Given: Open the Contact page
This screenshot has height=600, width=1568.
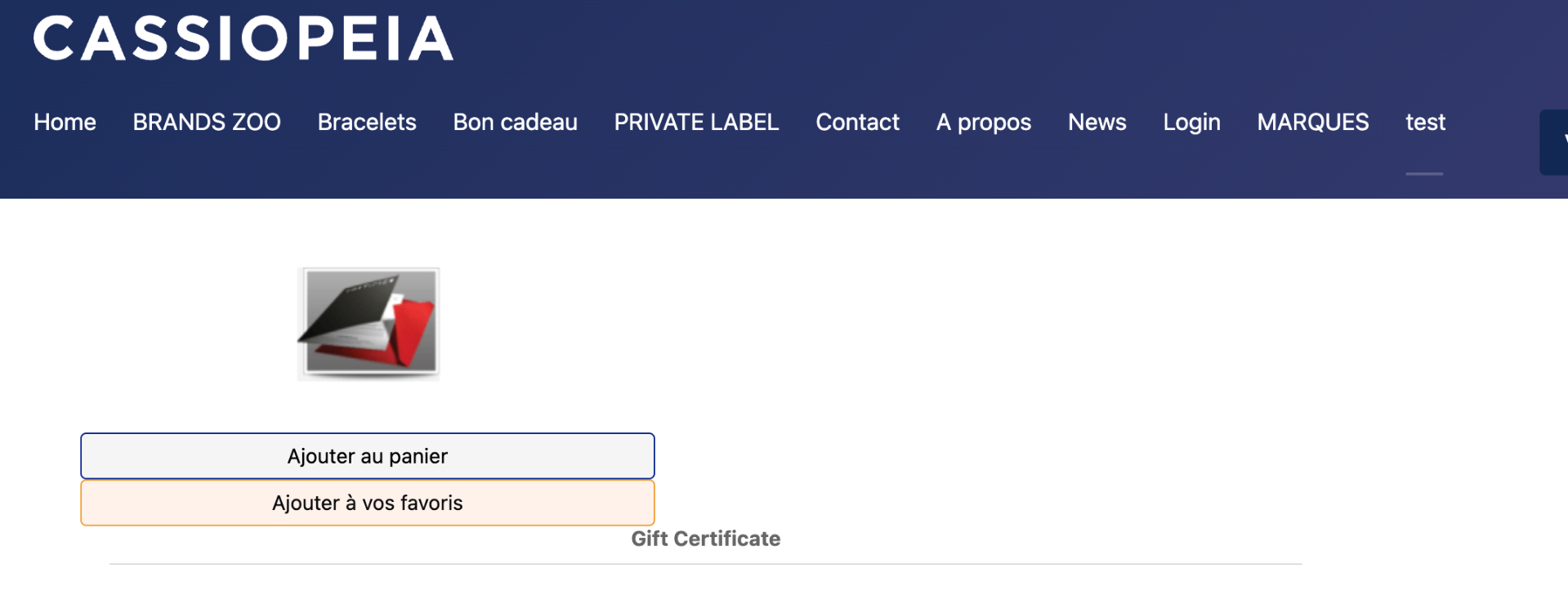Looking at the screenshot, I should tap(857, 122).
